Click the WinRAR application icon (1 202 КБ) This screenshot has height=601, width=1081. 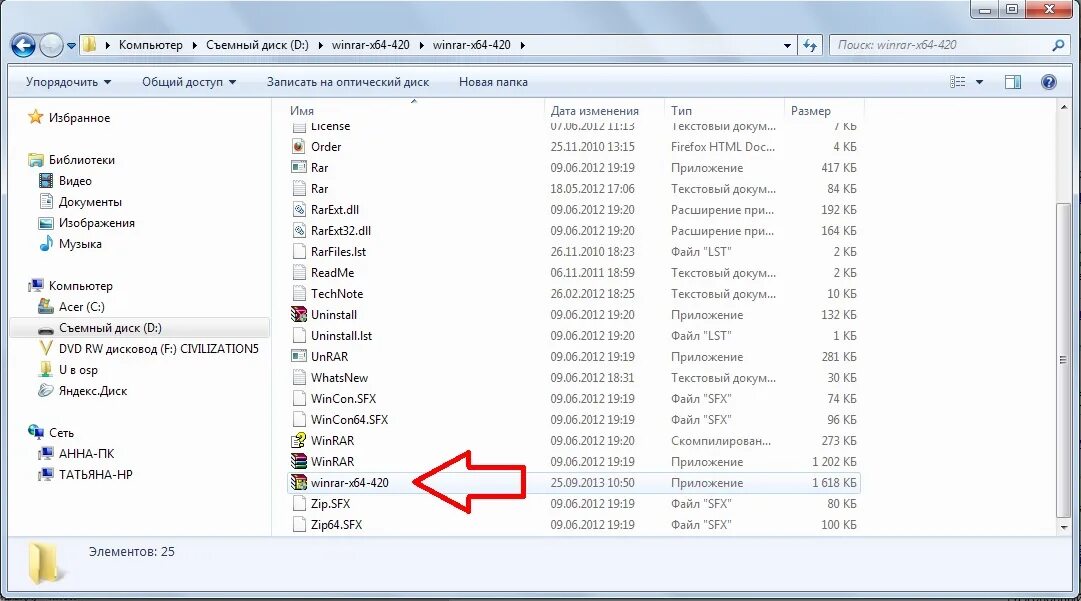coord(299,462)
